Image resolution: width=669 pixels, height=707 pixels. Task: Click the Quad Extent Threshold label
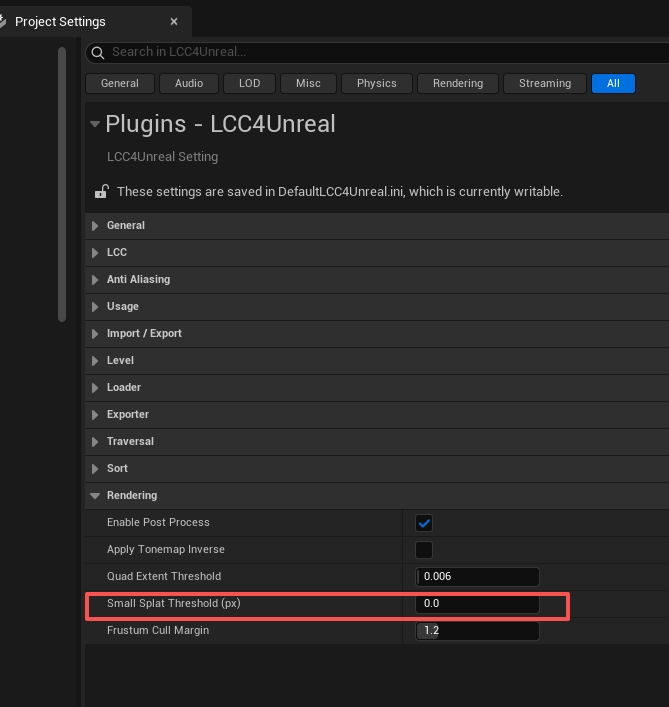click(164, 576)
